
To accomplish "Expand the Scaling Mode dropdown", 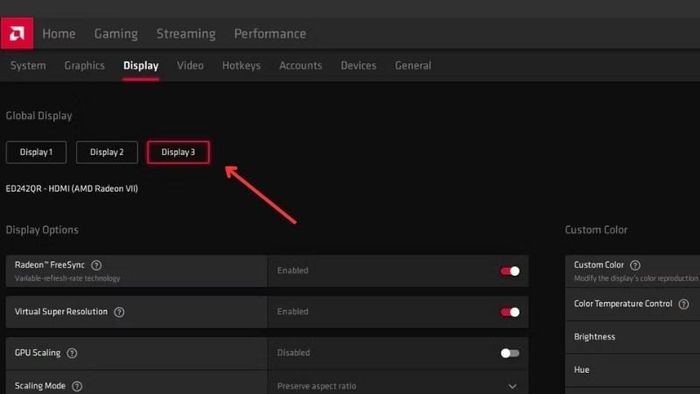I will [512, 386].
